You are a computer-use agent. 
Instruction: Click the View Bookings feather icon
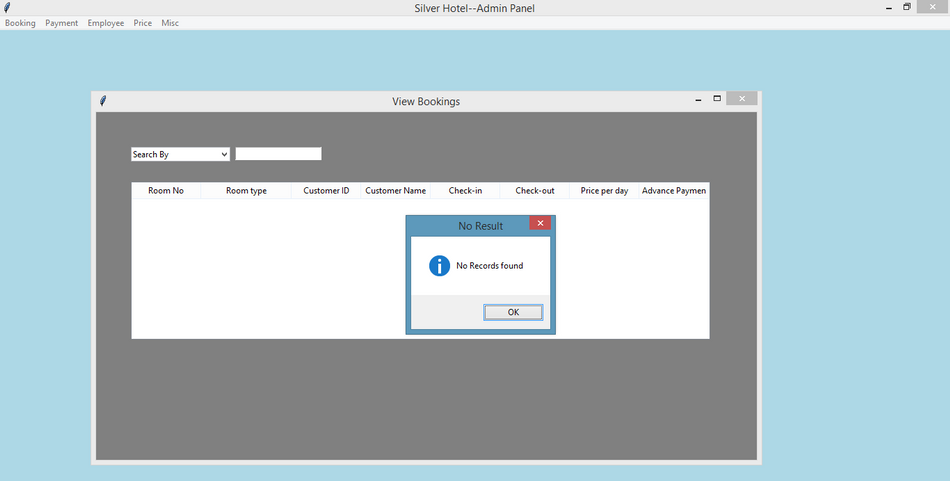click(x=103, y=101)
